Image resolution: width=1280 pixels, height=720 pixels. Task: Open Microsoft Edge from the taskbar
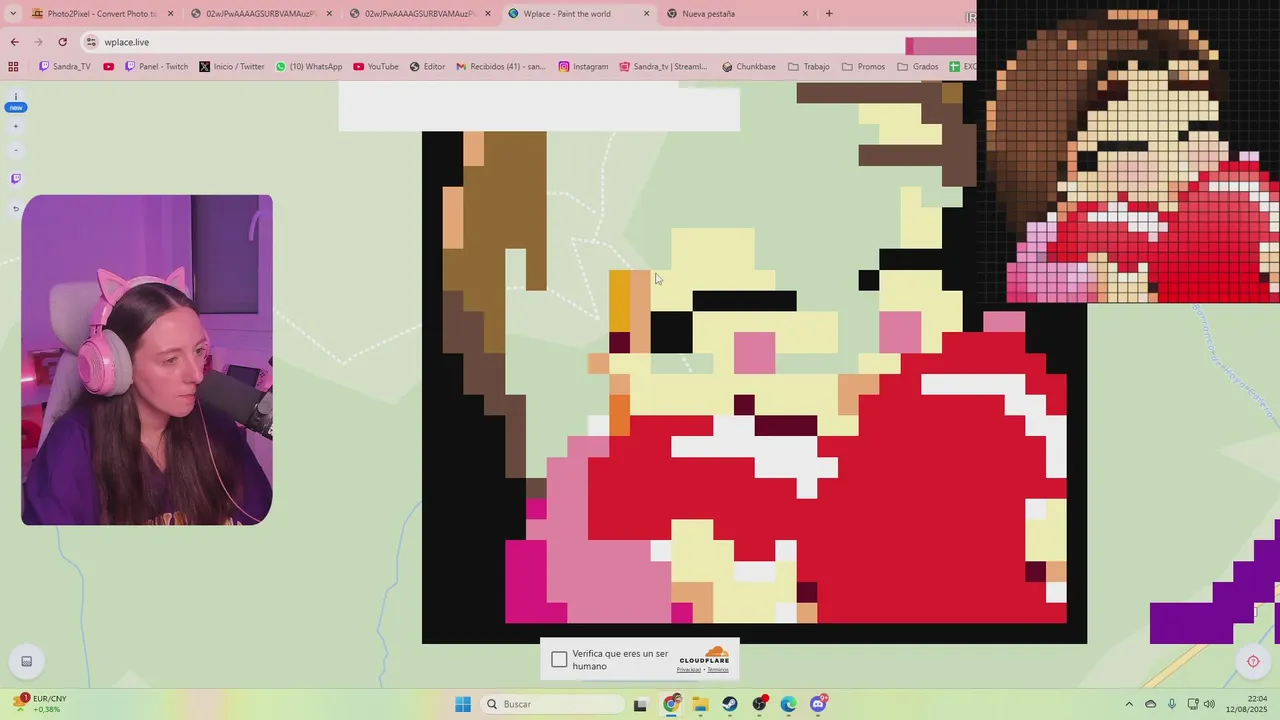tap(789, 704)
